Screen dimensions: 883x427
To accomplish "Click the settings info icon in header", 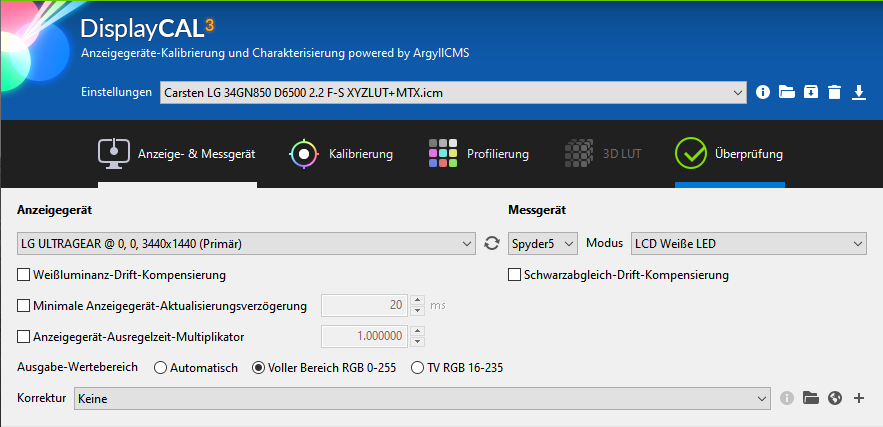I will coord(762,92).
